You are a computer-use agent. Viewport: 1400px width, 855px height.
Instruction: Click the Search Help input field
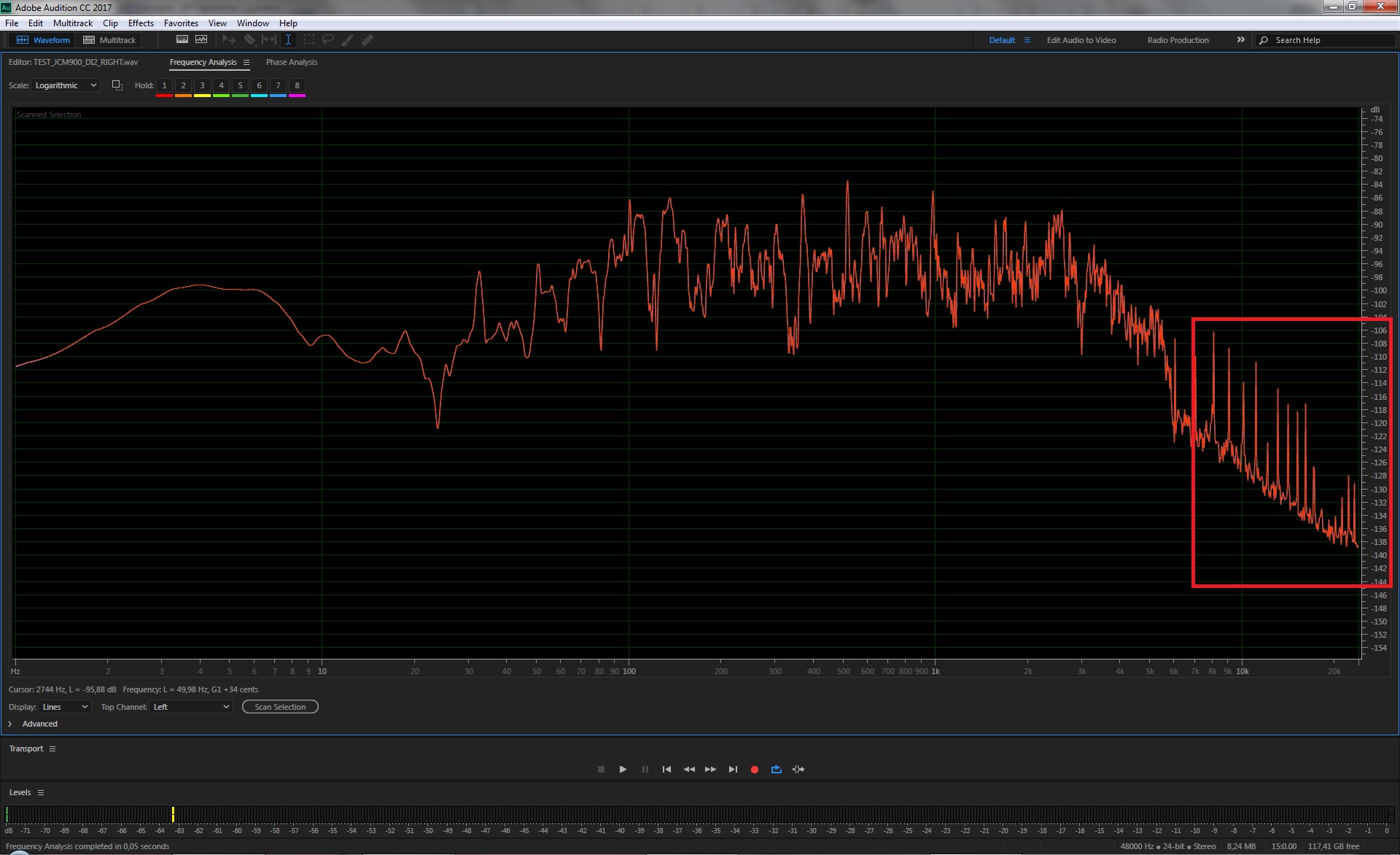click(1327, 40)
